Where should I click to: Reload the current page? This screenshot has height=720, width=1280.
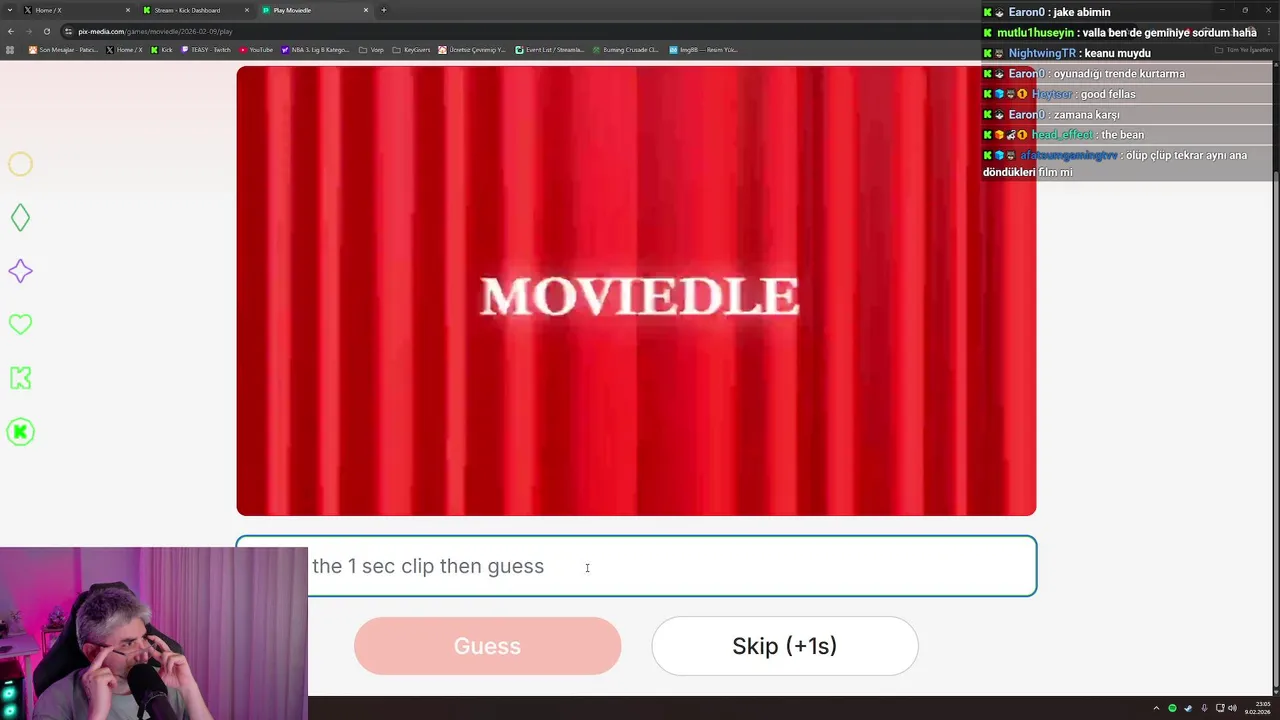[46, 31]
